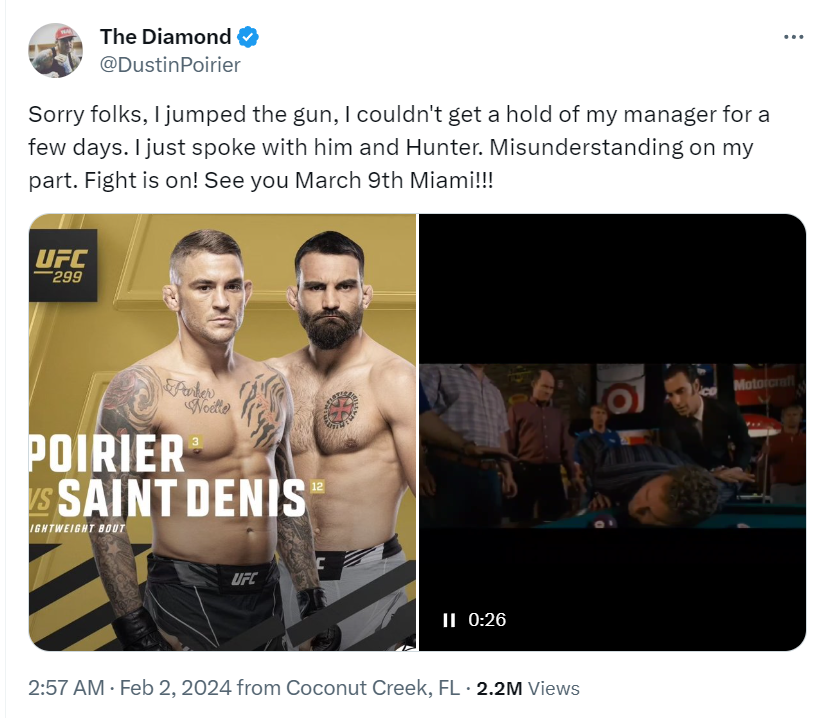Image resolution: width=827 pixels, height=718 pixels.
Task: Open "The Diamond" display name link
Action: 165,37
